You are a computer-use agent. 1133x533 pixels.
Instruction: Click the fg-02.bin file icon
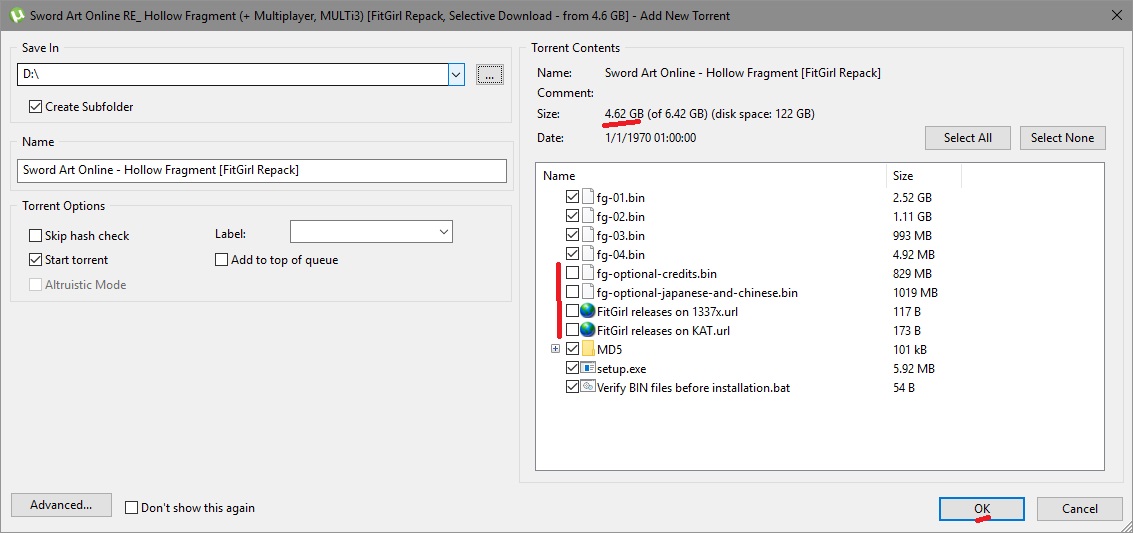pos(587,216)
